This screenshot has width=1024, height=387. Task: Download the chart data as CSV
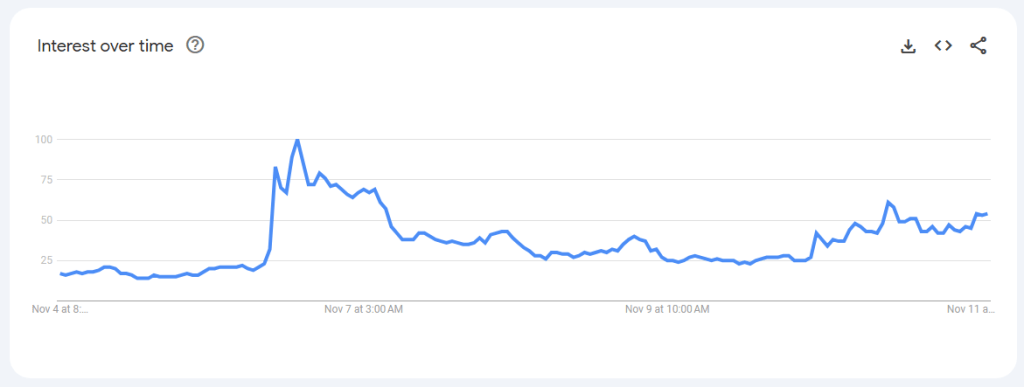click(908, 46)
